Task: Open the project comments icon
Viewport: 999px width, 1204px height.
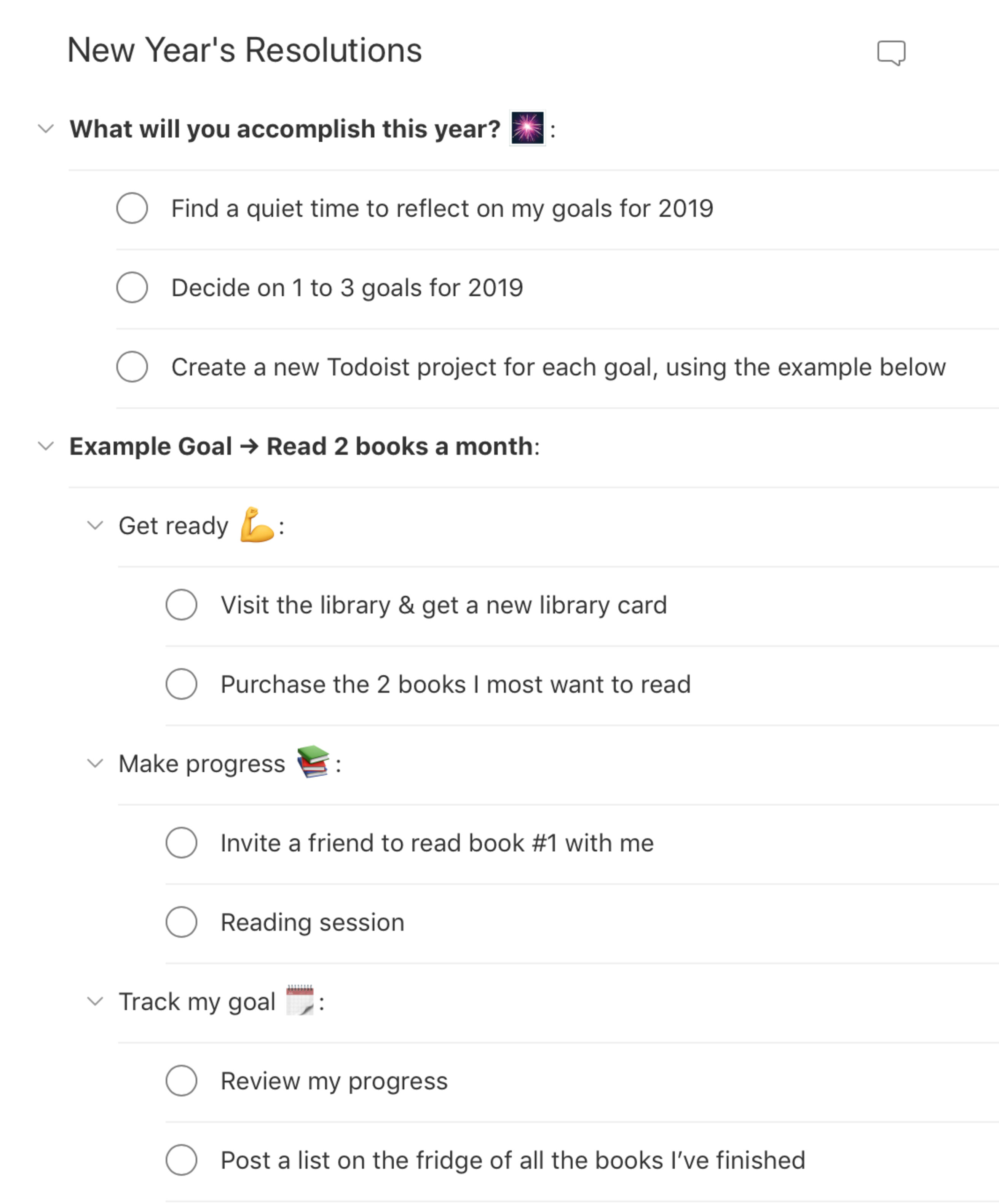Action: [x=892, y=53]
